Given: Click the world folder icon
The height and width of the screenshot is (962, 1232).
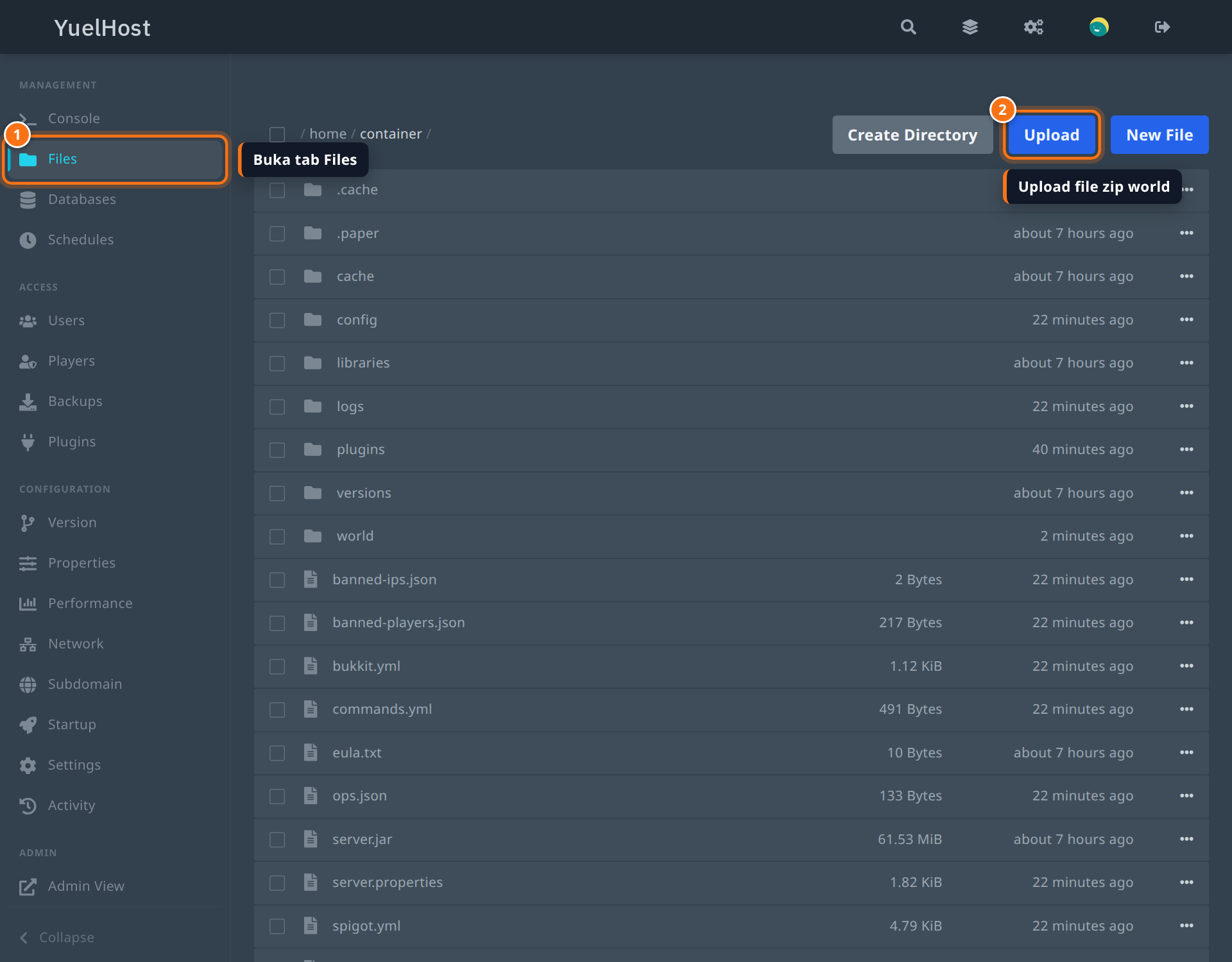Looking at the screenshot, I should coord(312,536).
